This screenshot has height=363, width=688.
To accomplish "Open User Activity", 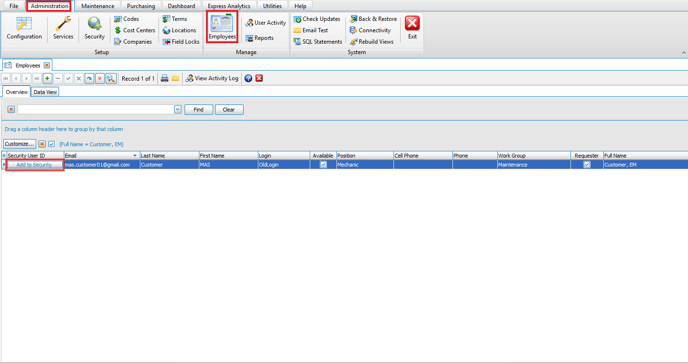I will click(265, 23).
